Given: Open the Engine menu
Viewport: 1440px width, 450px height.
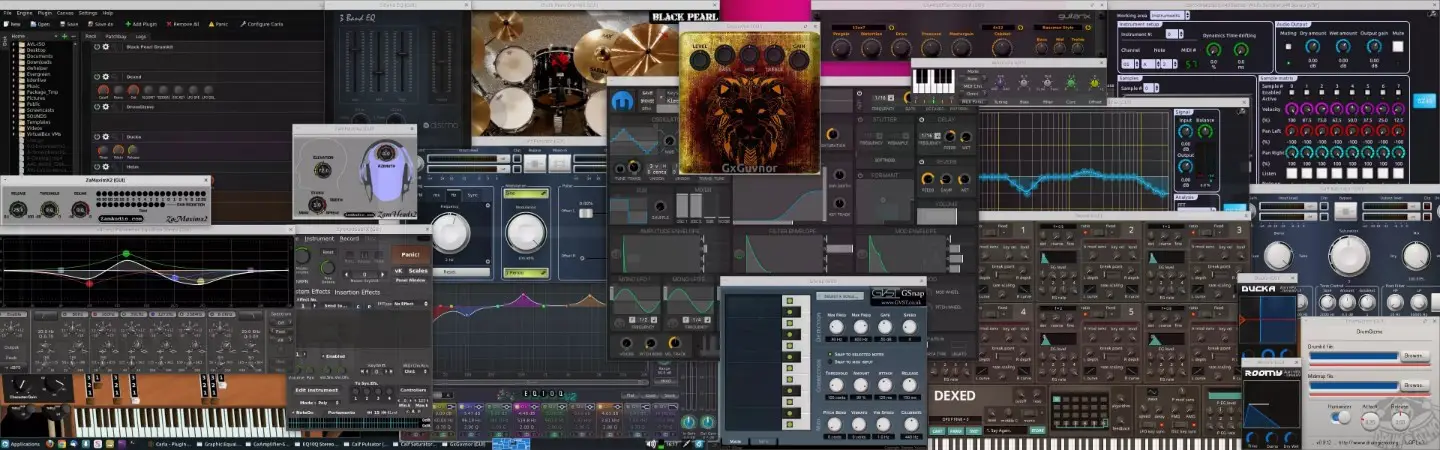Looking at the screenshot, I should point(22,13).
